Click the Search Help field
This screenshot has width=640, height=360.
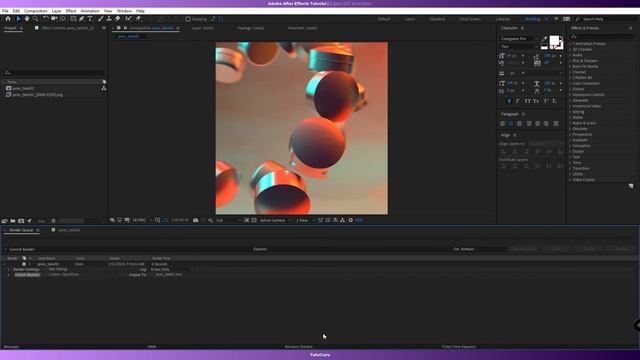pos(606,19)
